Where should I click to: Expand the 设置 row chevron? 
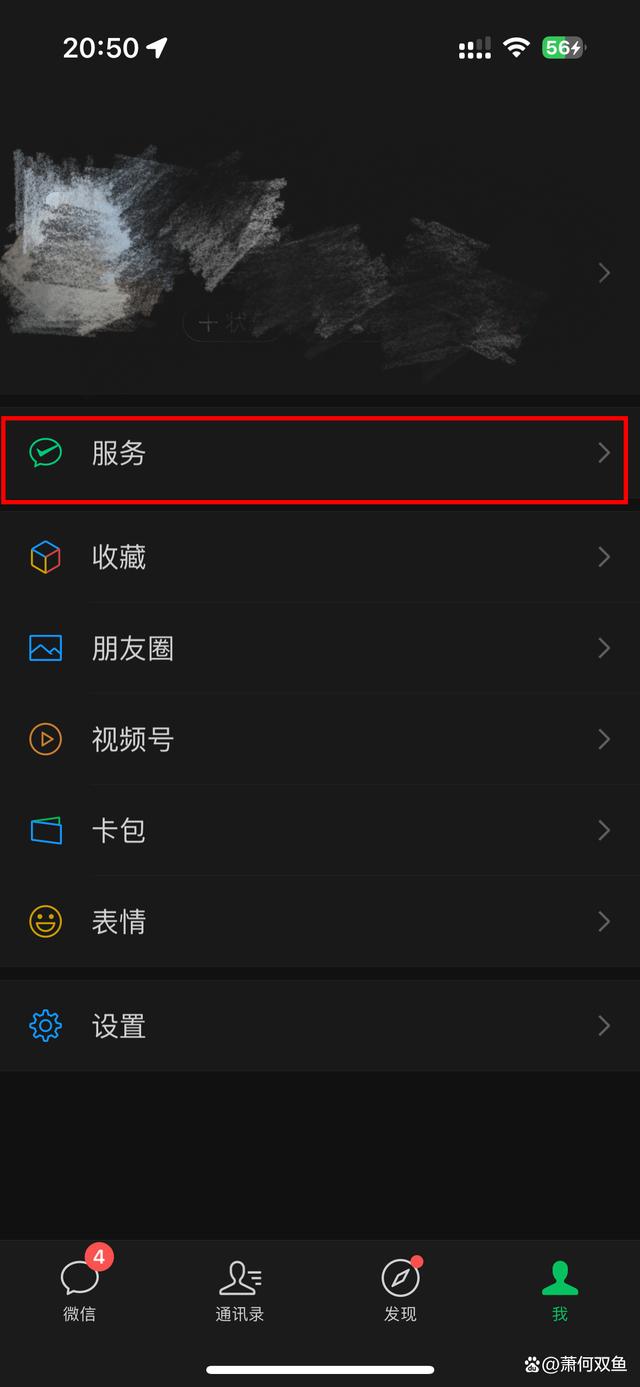tap(604, 1026)
